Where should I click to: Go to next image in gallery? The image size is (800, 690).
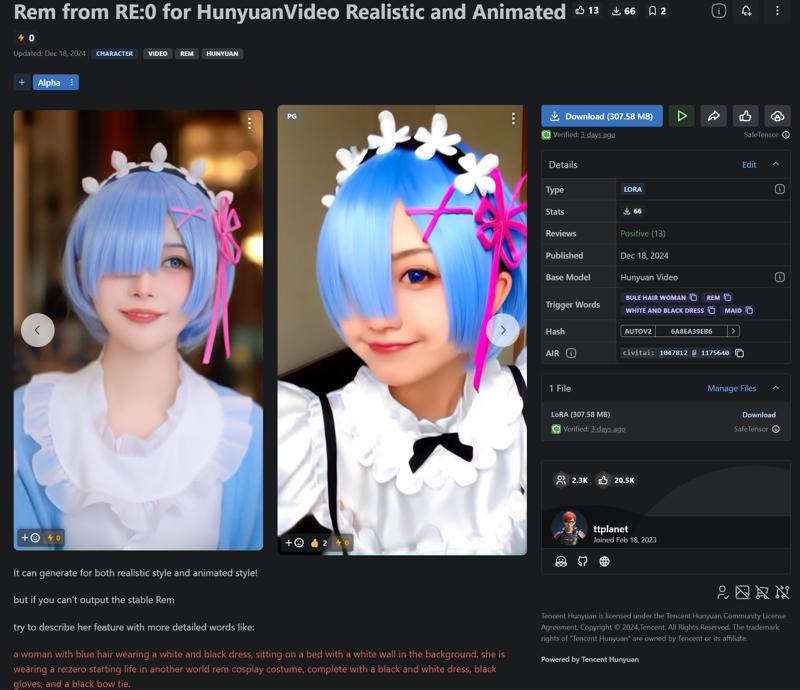tap(503, 330)
